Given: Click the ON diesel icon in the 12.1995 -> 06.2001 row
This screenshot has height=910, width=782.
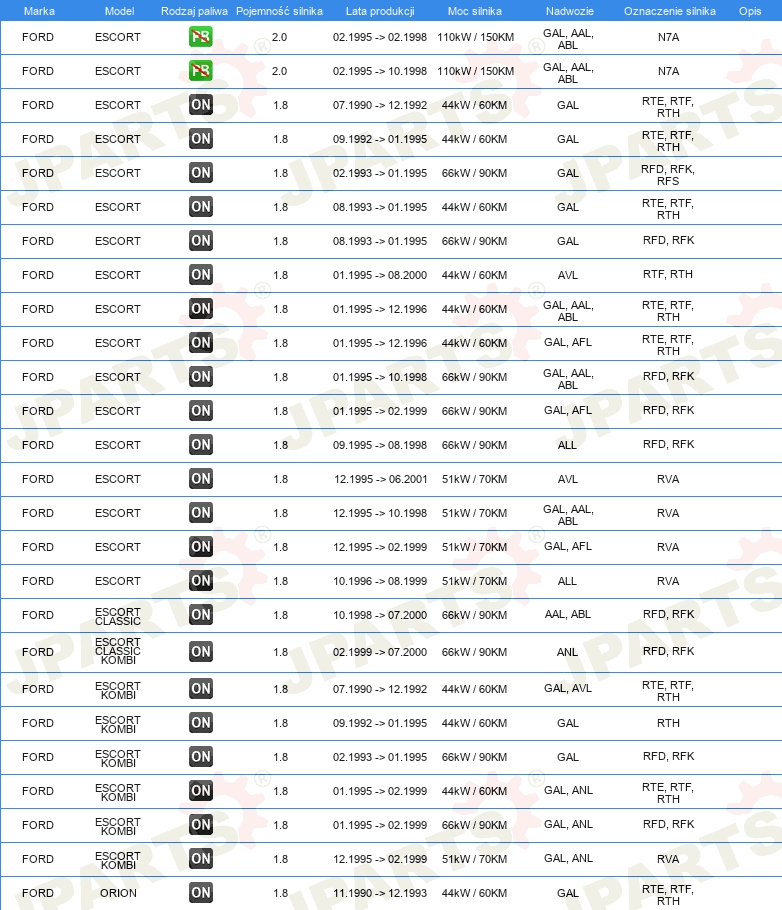Looking at the screenshot, I should (x=201, y=479).
